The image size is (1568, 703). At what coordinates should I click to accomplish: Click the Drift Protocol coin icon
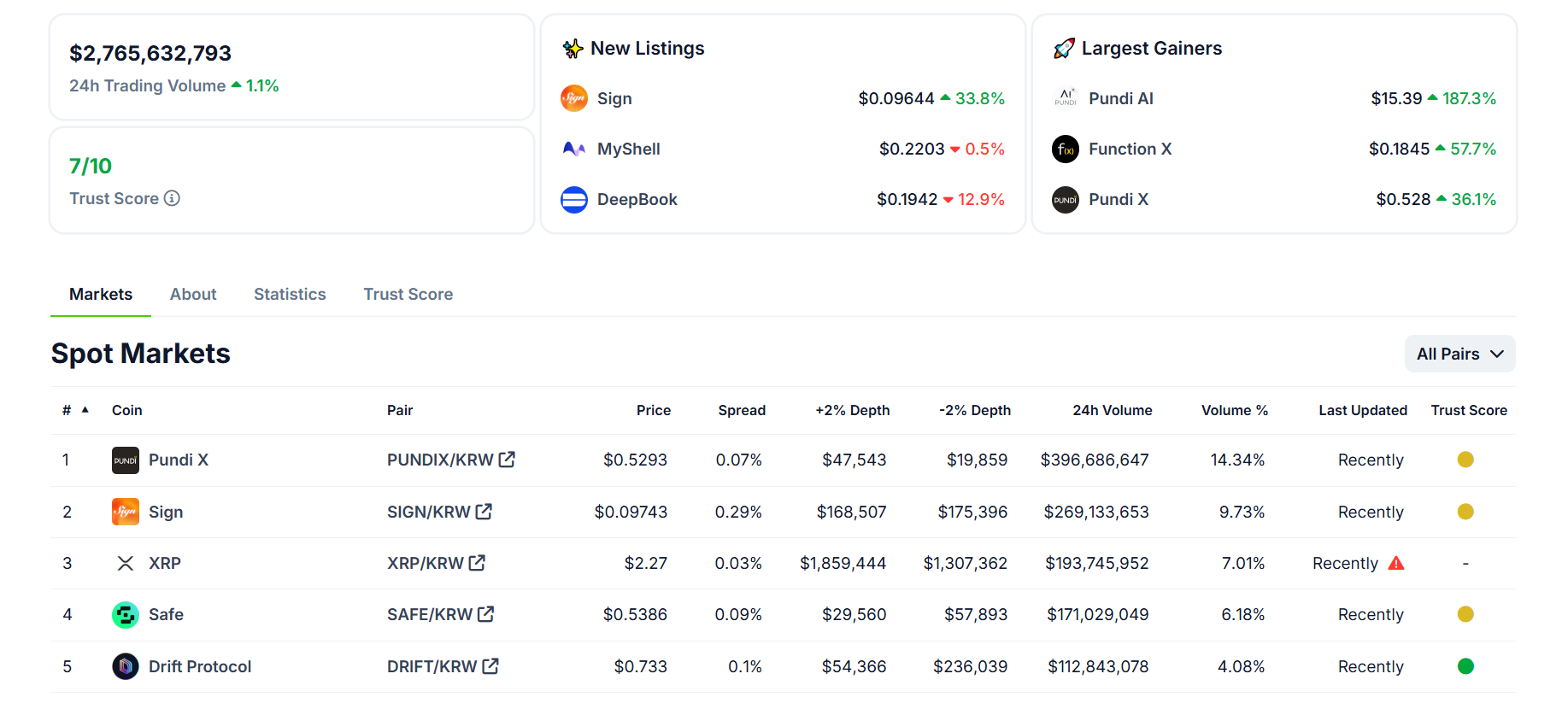click(x=126, y=666)
